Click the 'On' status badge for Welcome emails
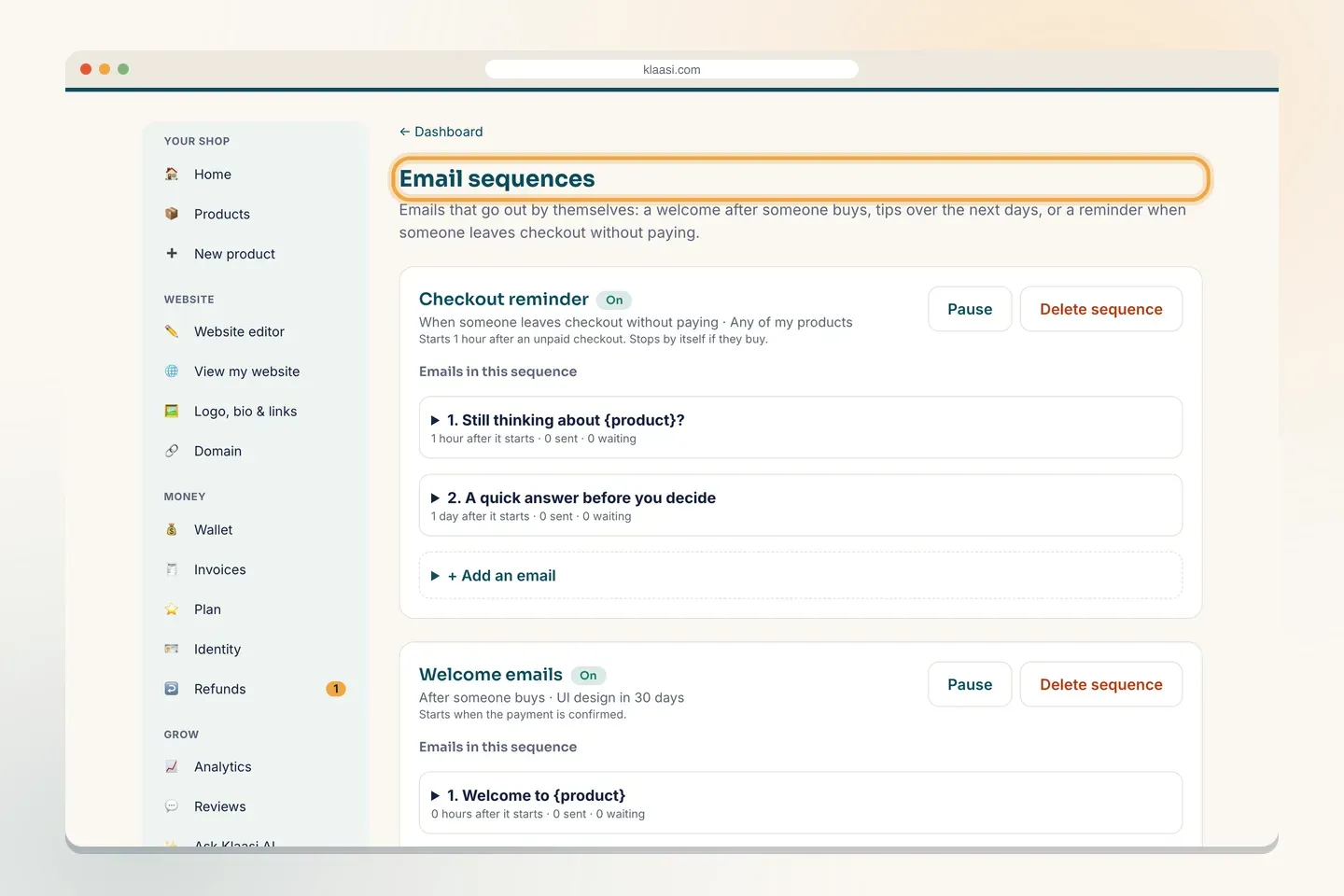The image size is (1344, 896). point(588,675)
